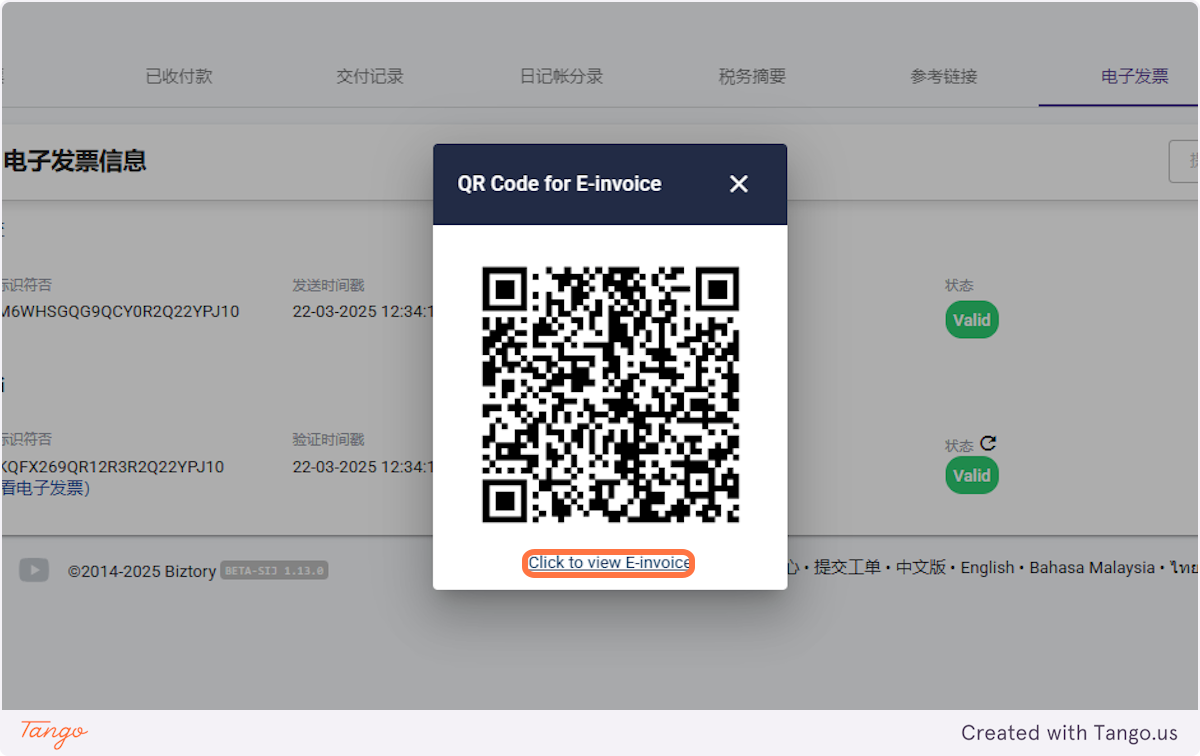Click the Valid badge beside the refresh icon
The width and height of the screenshot is (1200, 756).
coord(972,475)
